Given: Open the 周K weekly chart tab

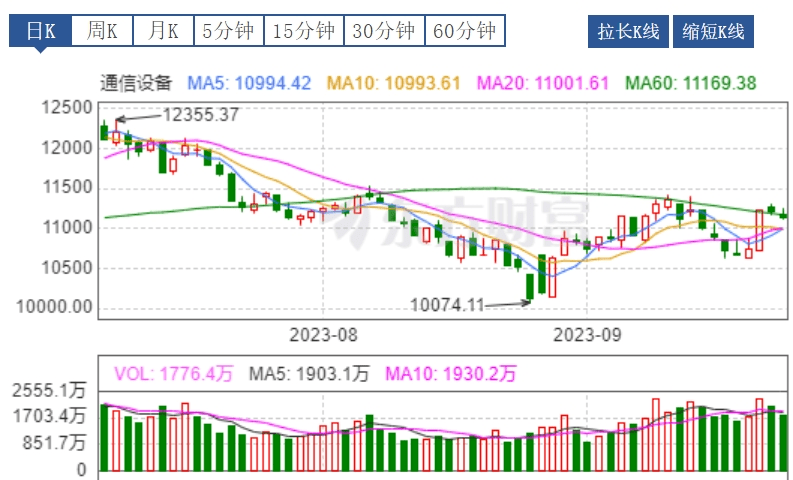Looking at the screenshot, I should coord(102,31).
